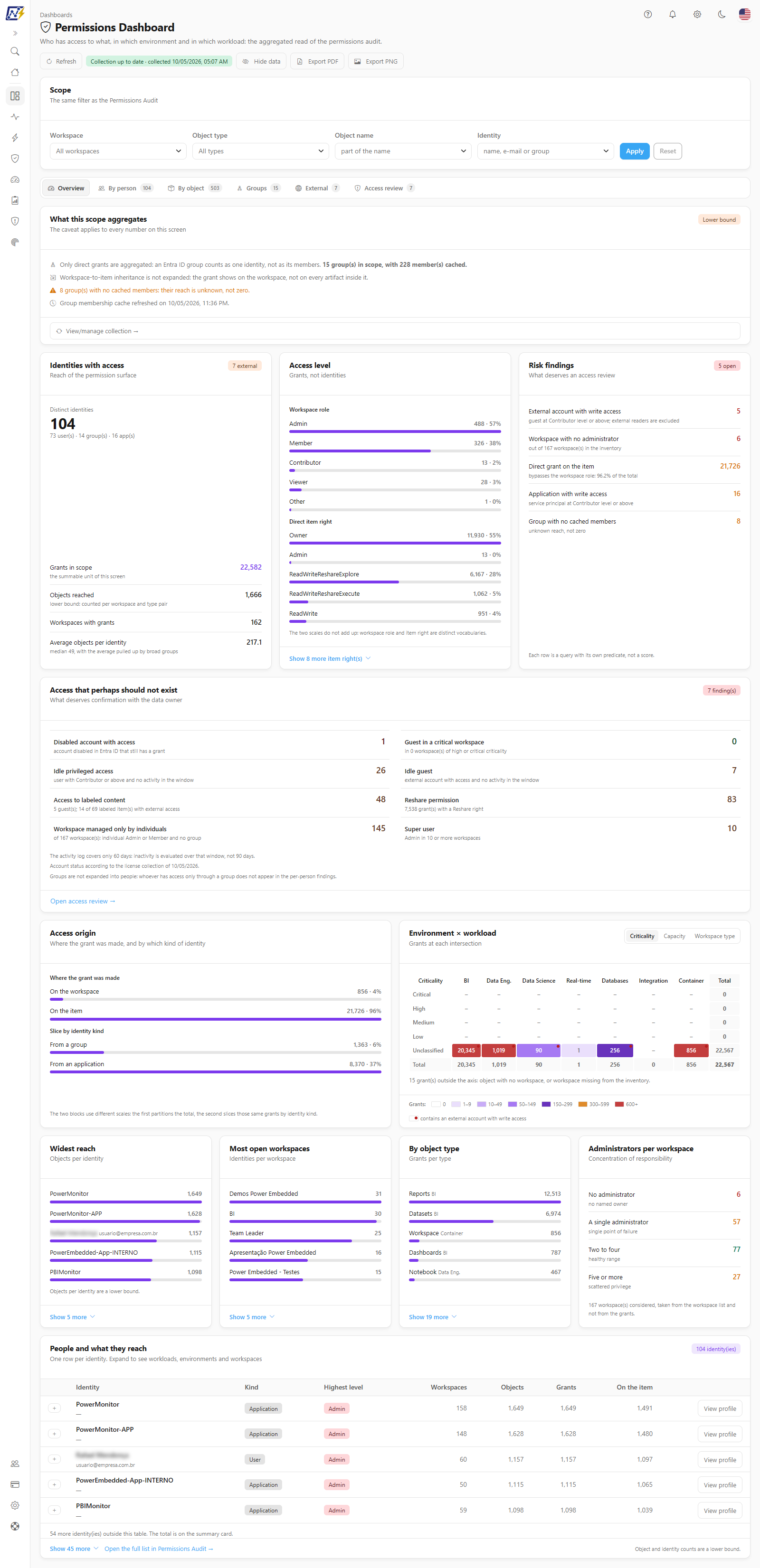This screenshot has width=760, height=1568.
Task: Click the lifebuoy support icon in sidebar
Action: [15, 1526]
